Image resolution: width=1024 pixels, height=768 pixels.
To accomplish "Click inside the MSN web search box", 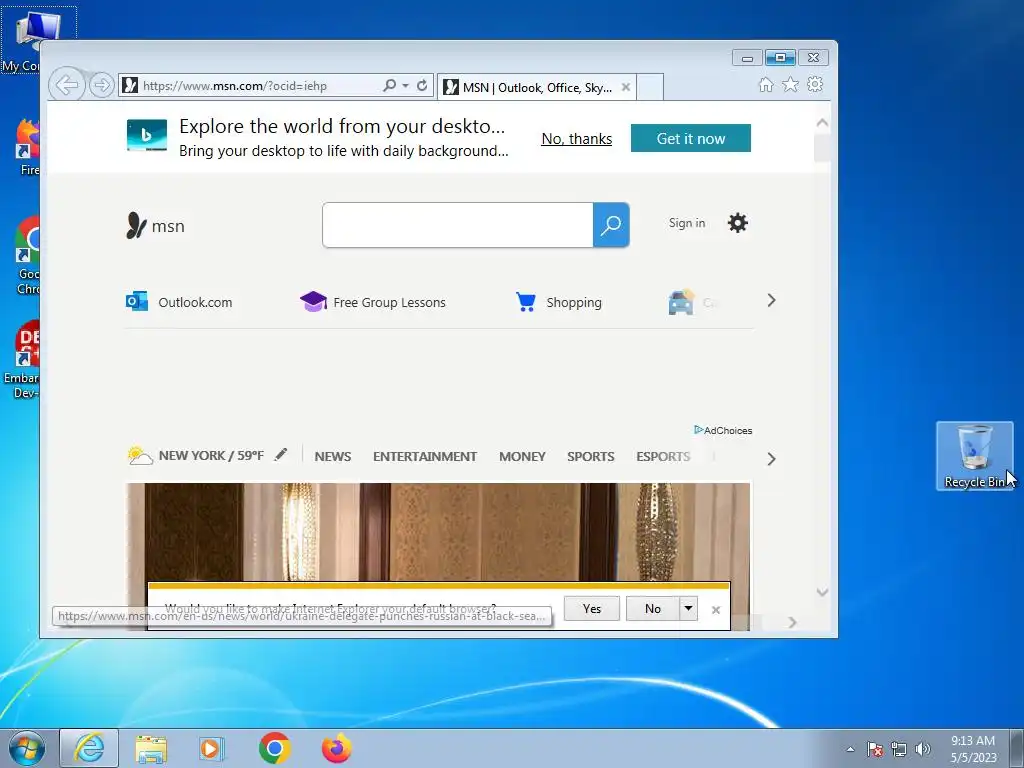I will [x=458, y=225].
